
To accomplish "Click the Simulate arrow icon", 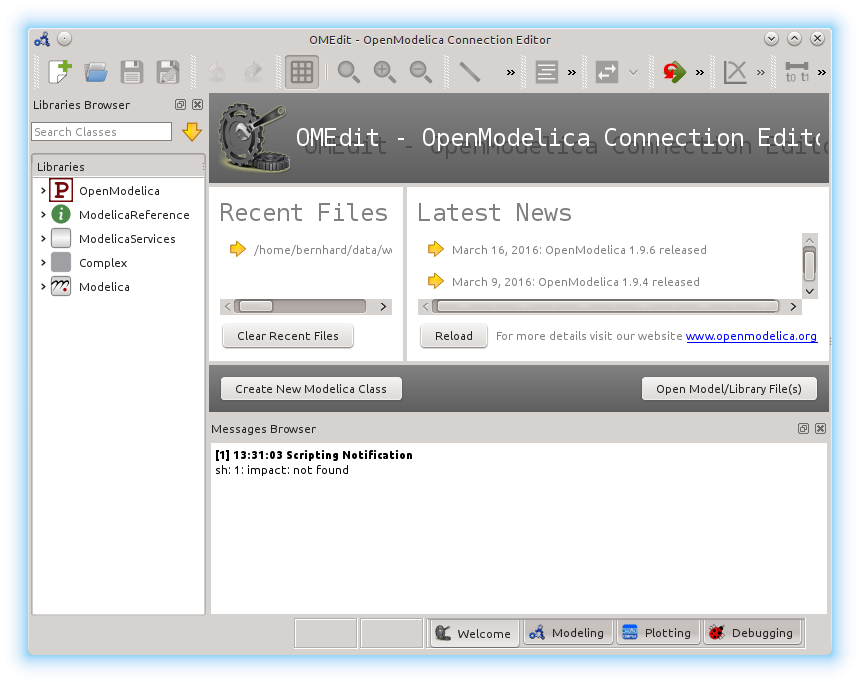I will [674, 72].
